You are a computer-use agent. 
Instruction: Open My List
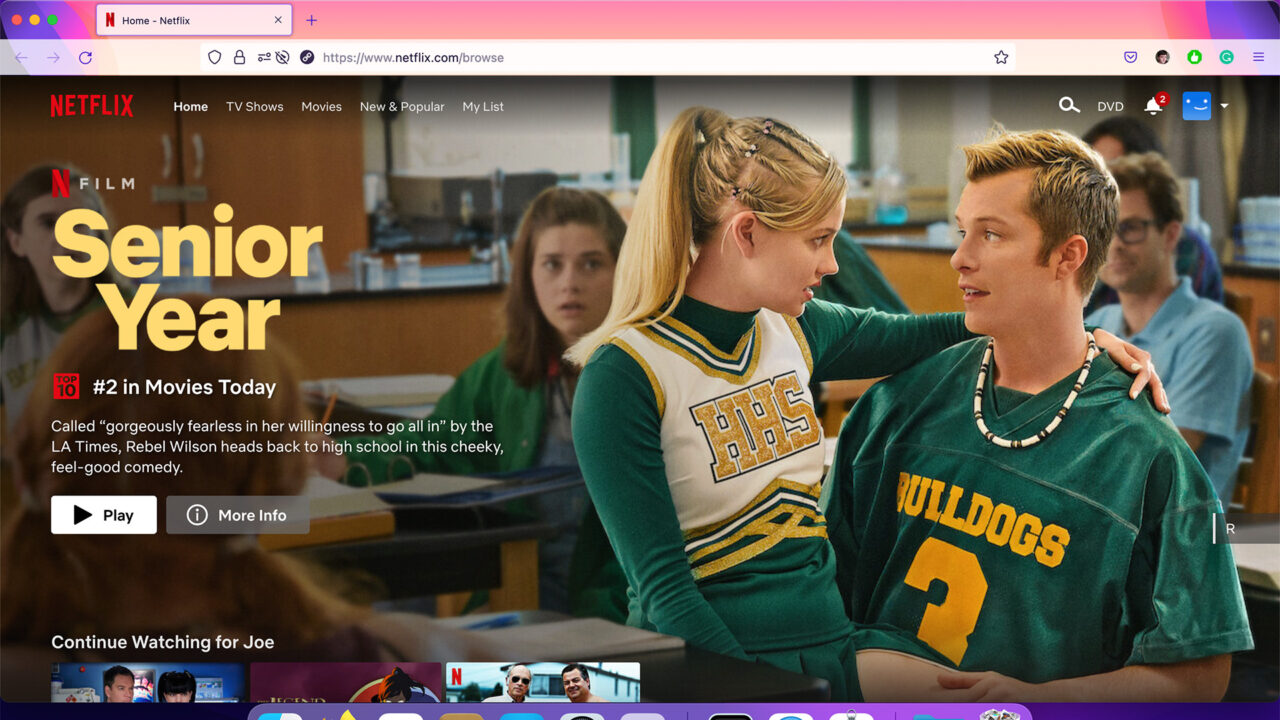483,106
